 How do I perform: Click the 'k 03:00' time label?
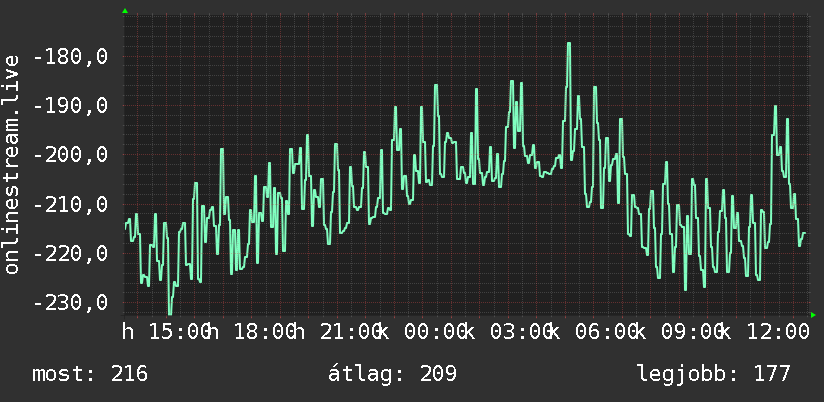point(508,332)
